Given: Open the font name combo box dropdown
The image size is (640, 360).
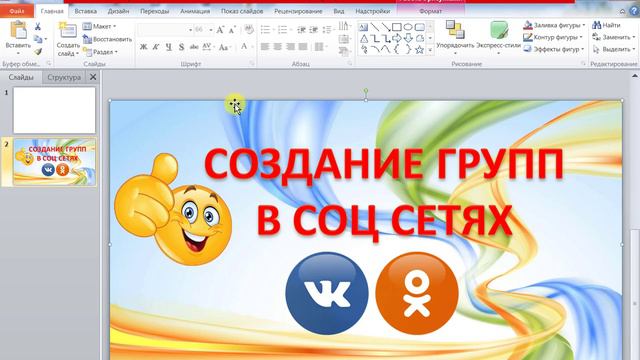Looking at the screenshot, I should coord(190,30).
